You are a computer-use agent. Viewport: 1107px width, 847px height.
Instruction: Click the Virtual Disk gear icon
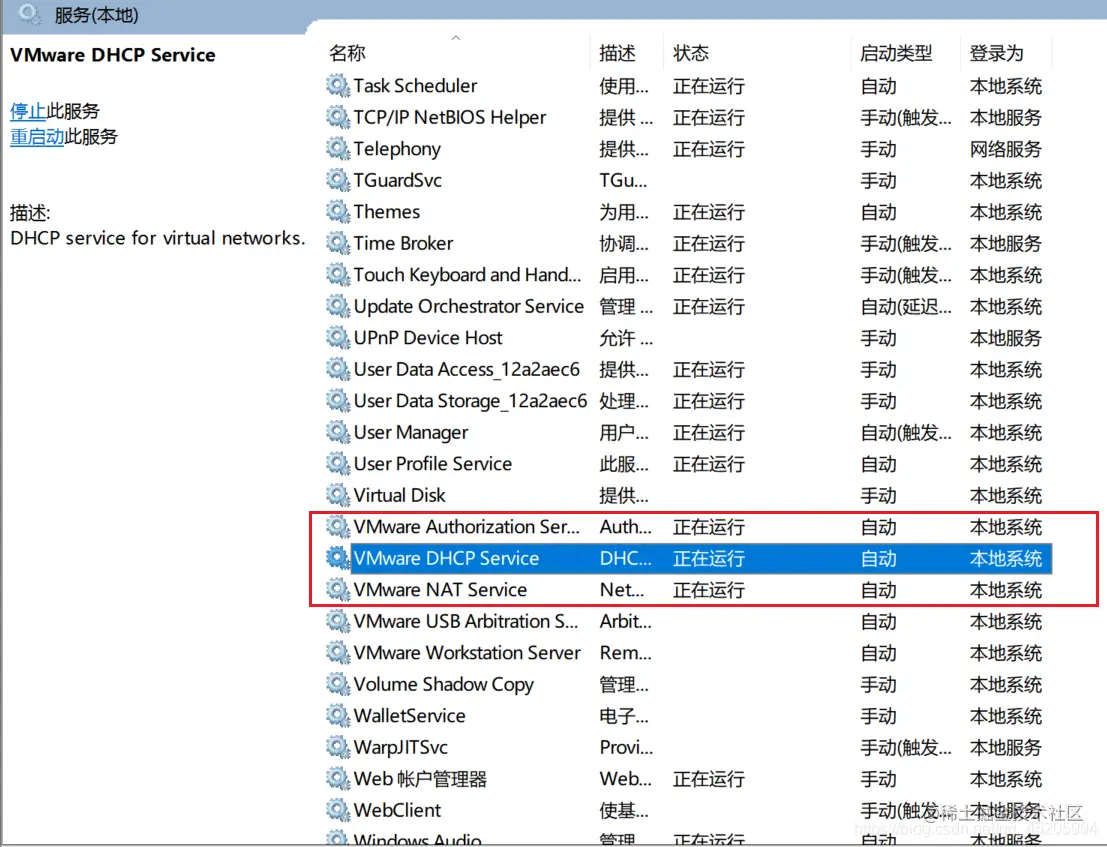pyautogui.click(x=337, y=495)
